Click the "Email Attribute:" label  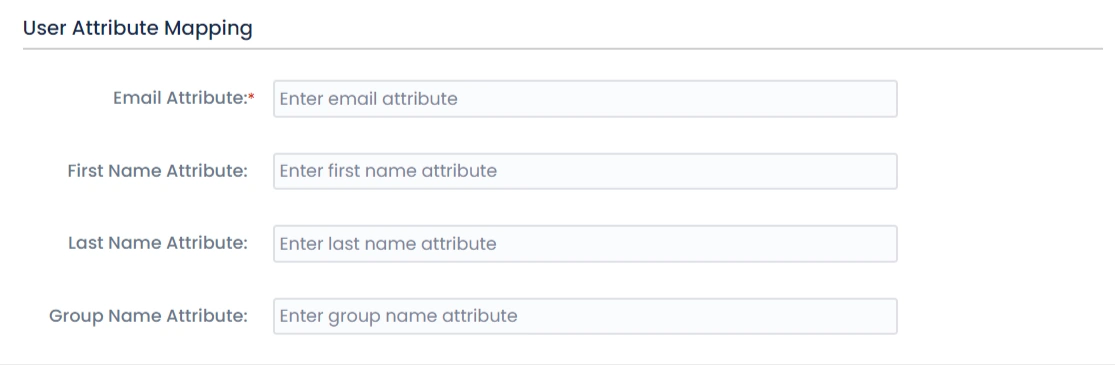180,99
